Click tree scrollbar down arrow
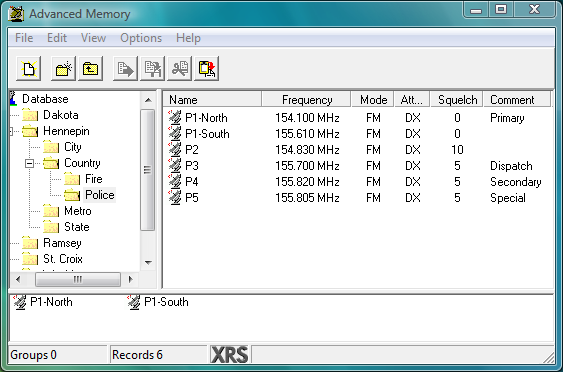 click(x=148, y=262)
